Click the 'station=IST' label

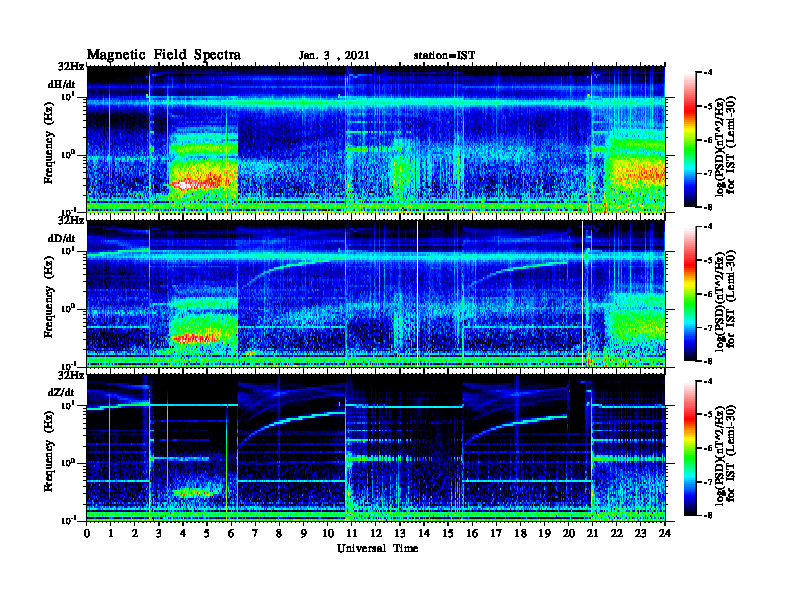(444, 56)
